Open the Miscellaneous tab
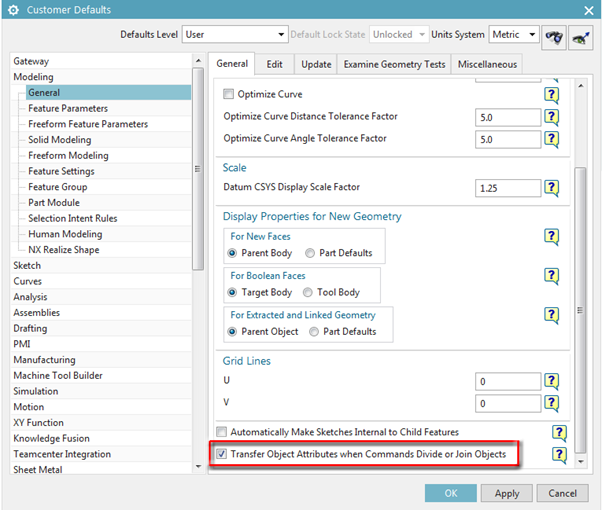Image resolution: width=602 pixels, height=510 pixels. click(x=487, y=64)
